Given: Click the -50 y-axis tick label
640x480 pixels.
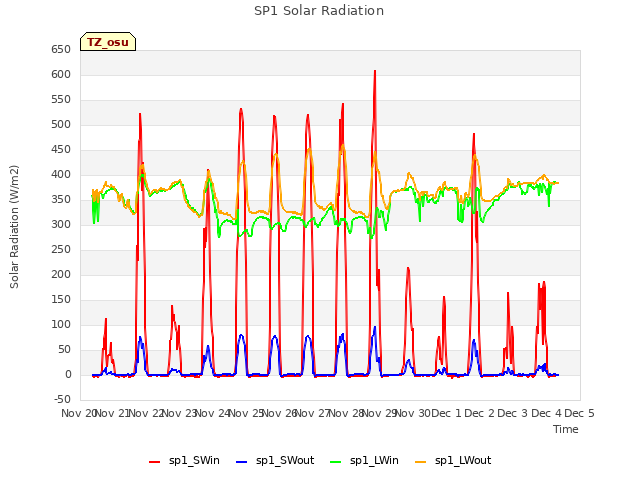Looking at the screenshot, I should pos(62,399).
